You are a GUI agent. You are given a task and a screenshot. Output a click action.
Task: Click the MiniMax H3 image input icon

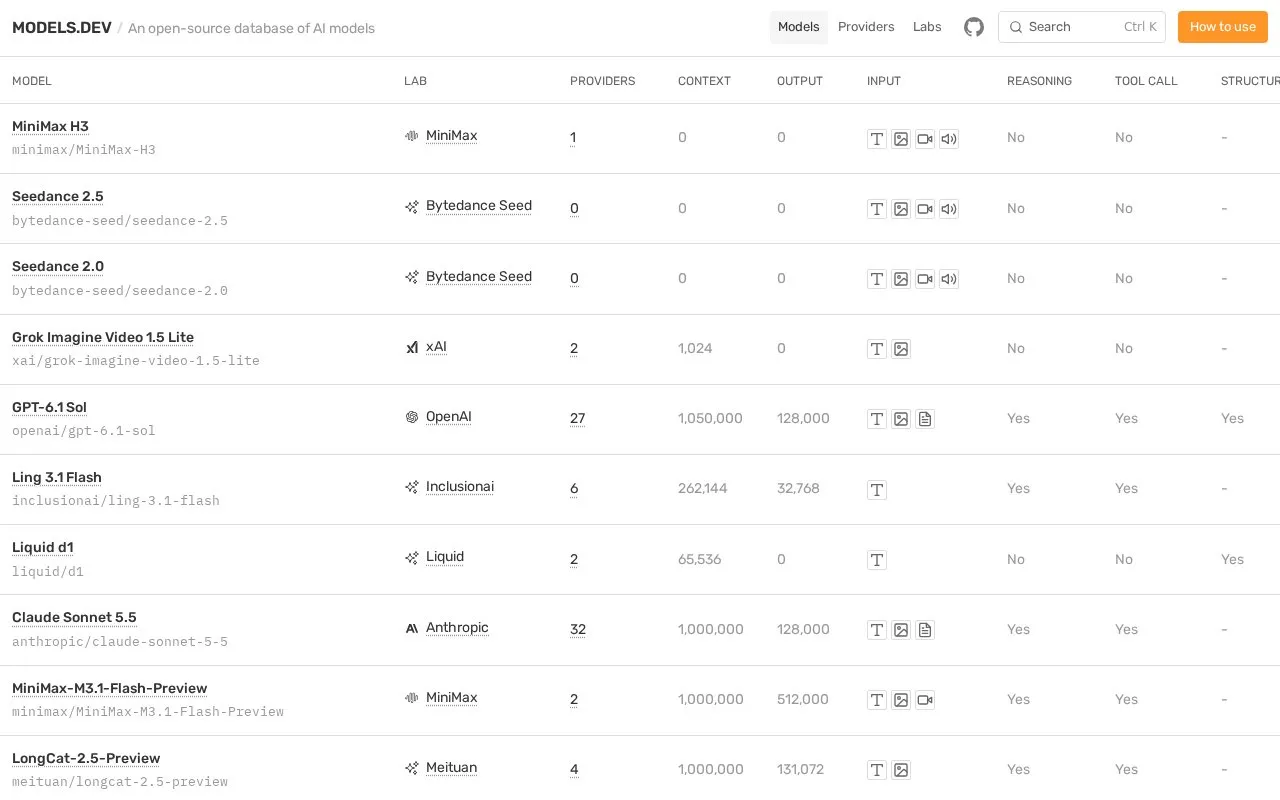(x=901, y=139)
